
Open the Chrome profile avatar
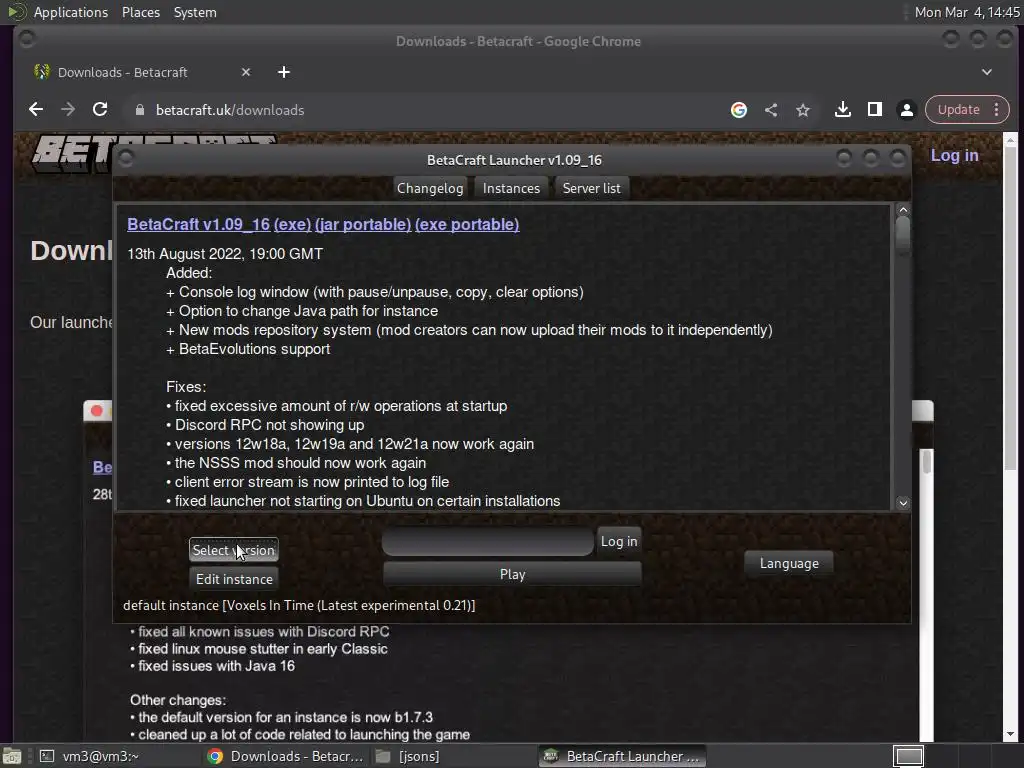pos(906,110)
